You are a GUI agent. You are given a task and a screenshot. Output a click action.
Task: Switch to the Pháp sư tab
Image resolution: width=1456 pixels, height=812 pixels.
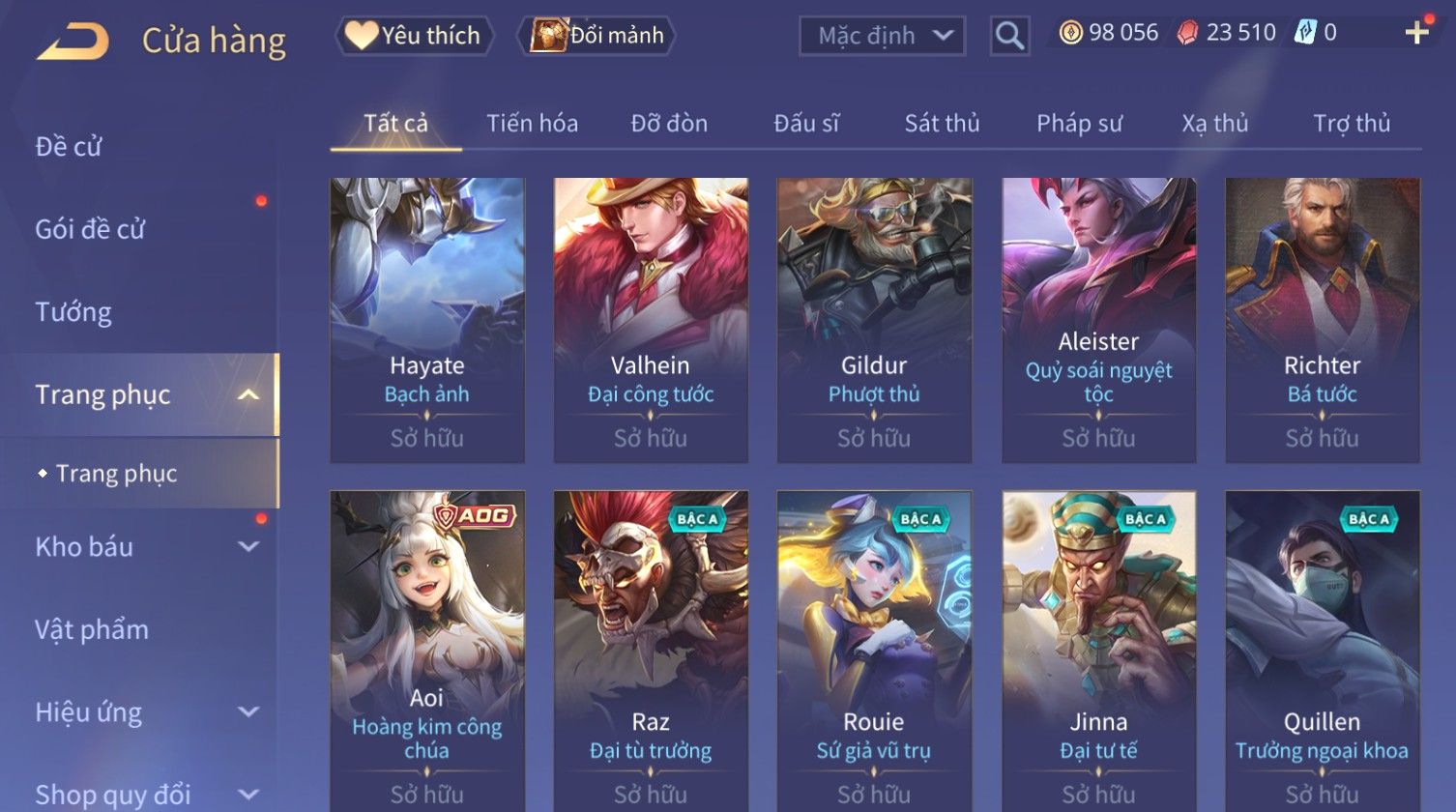tap(1079, 124)
